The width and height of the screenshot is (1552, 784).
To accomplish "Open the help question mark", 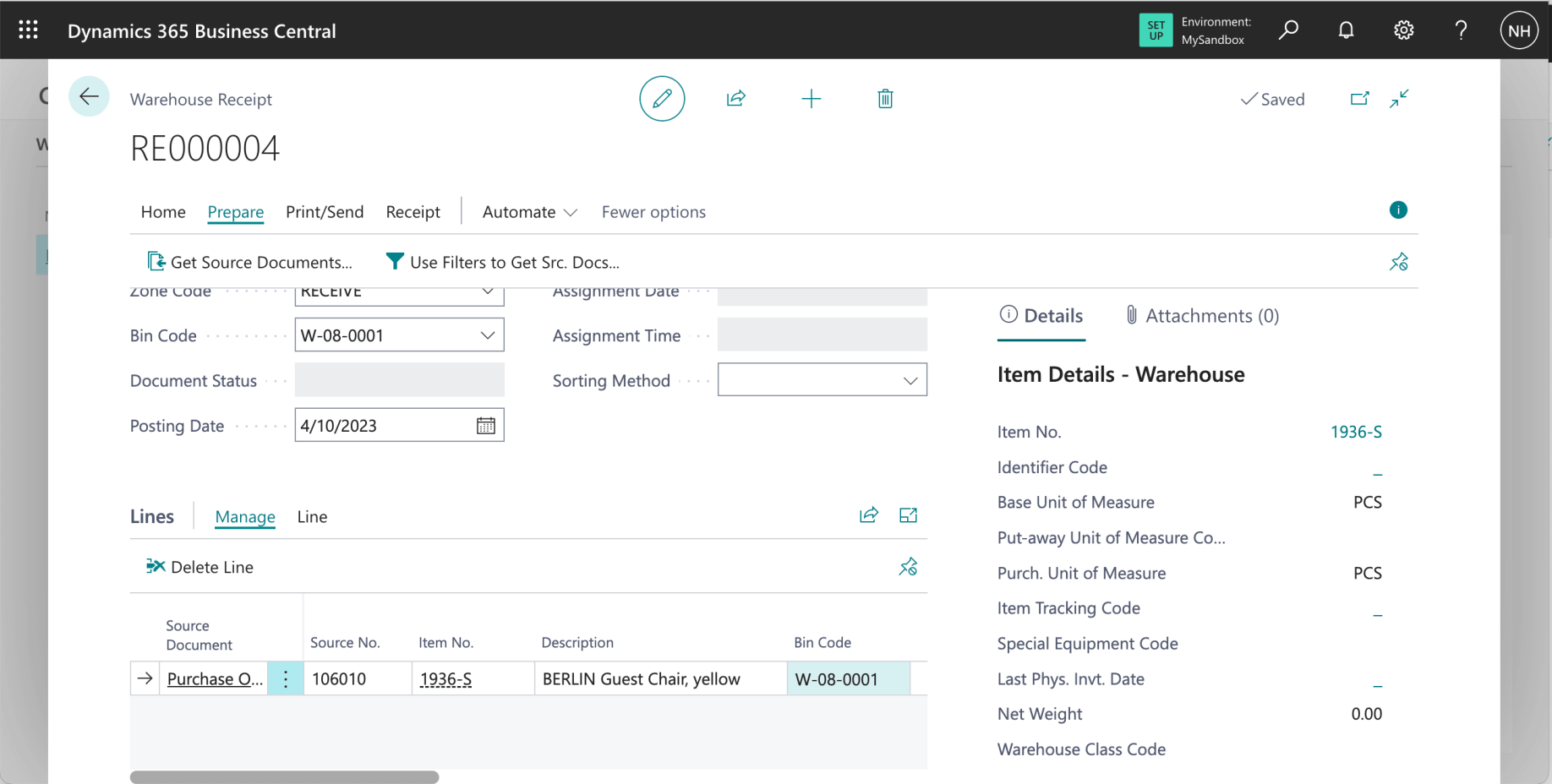I will tap(1461, 30).
